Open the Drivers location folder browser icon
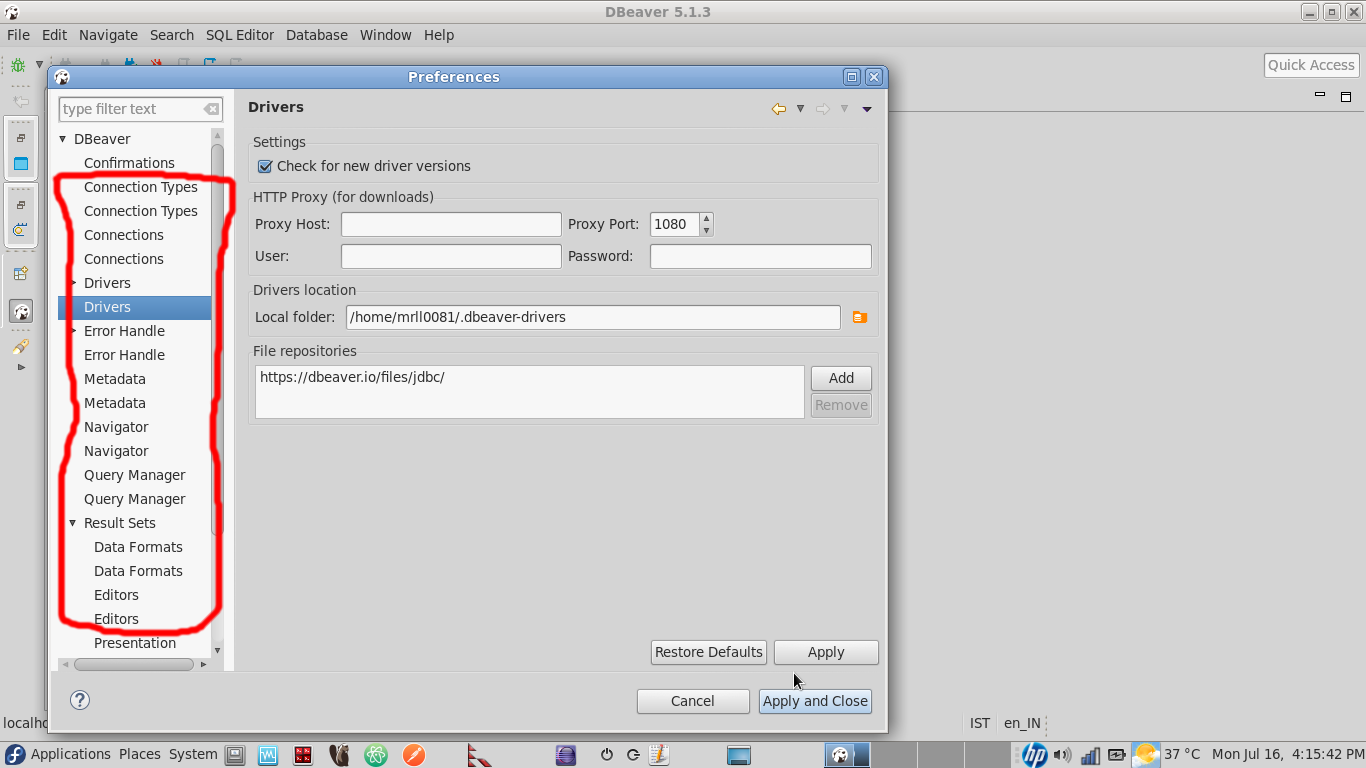 tap(859, 317)
